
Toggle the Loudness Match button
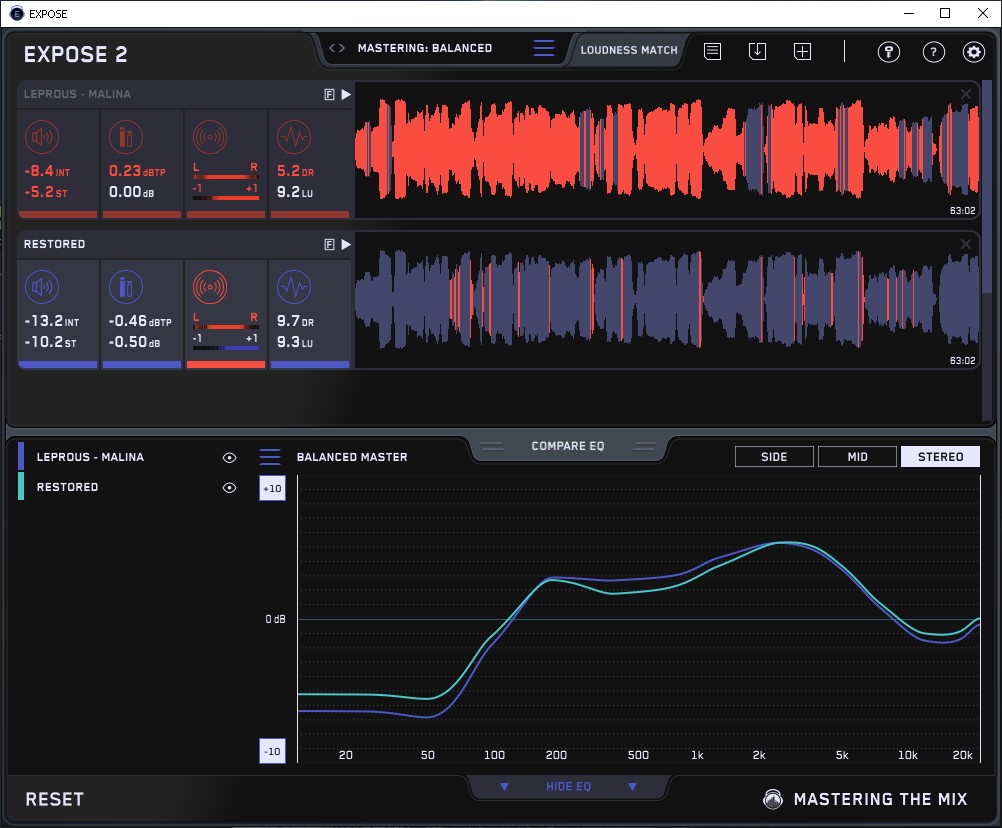629,49
